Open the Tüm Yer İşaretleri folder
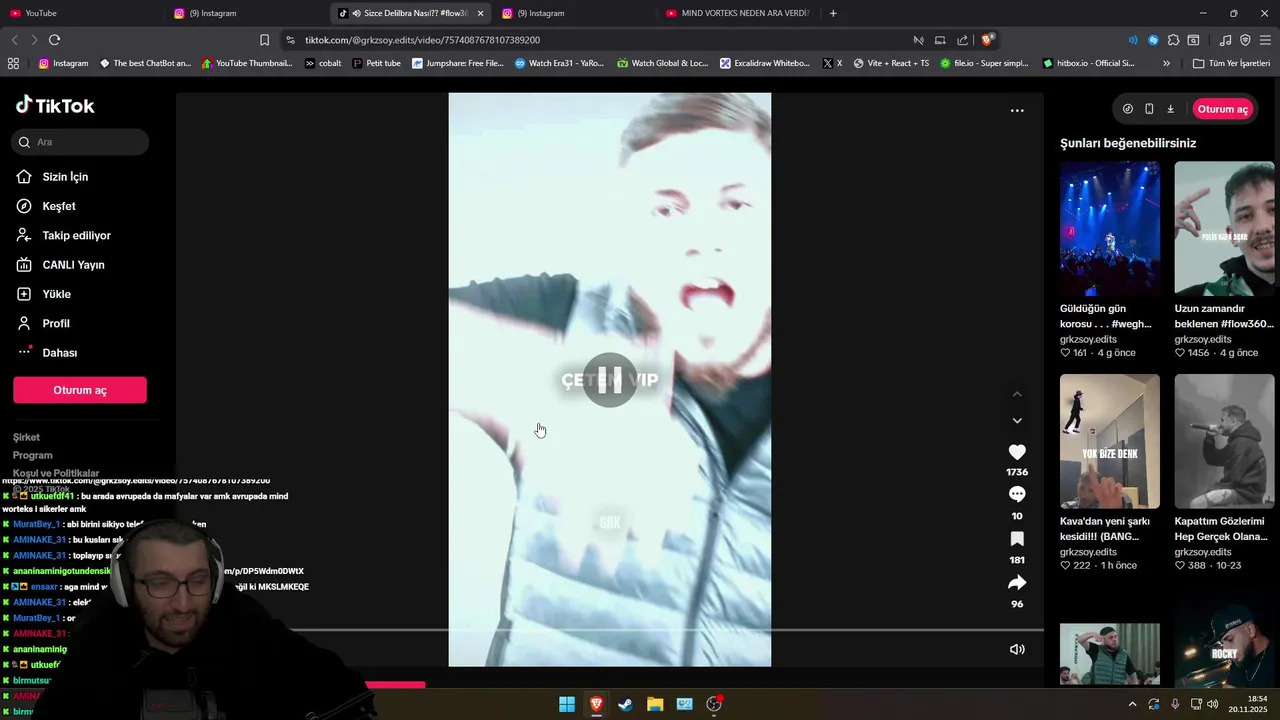 point(1232,63)
